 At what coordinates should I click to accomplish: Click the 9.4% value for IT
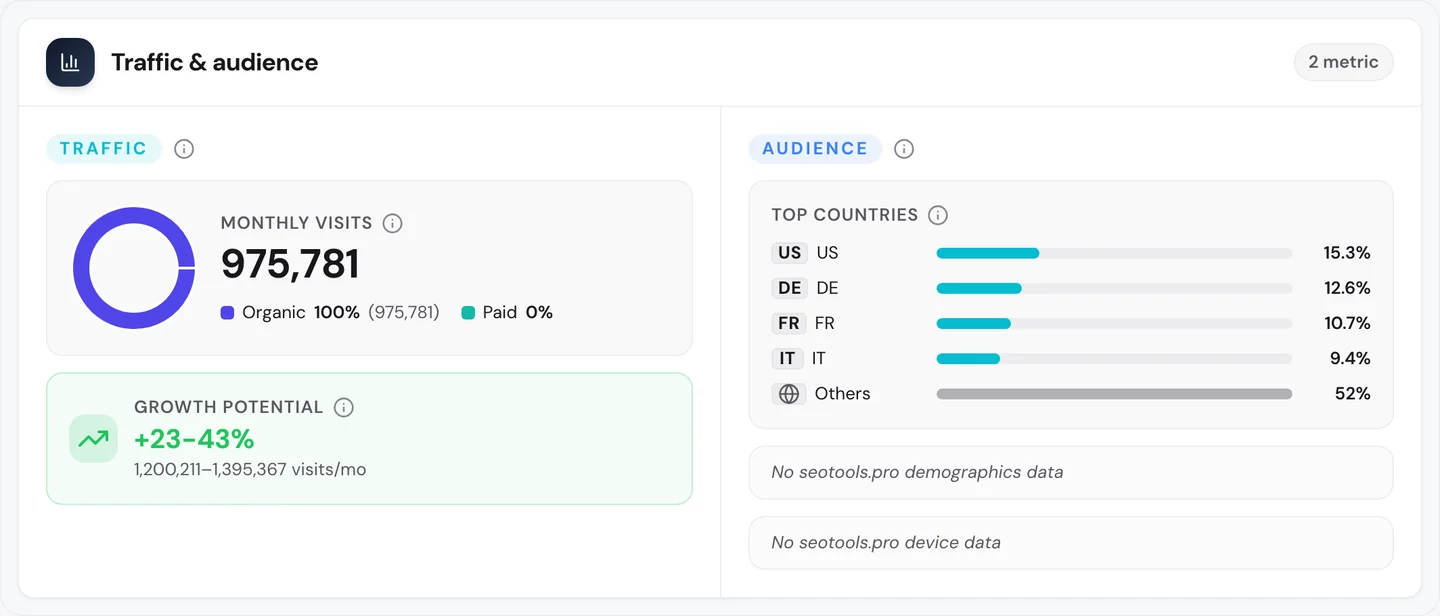pos(1349,358)
